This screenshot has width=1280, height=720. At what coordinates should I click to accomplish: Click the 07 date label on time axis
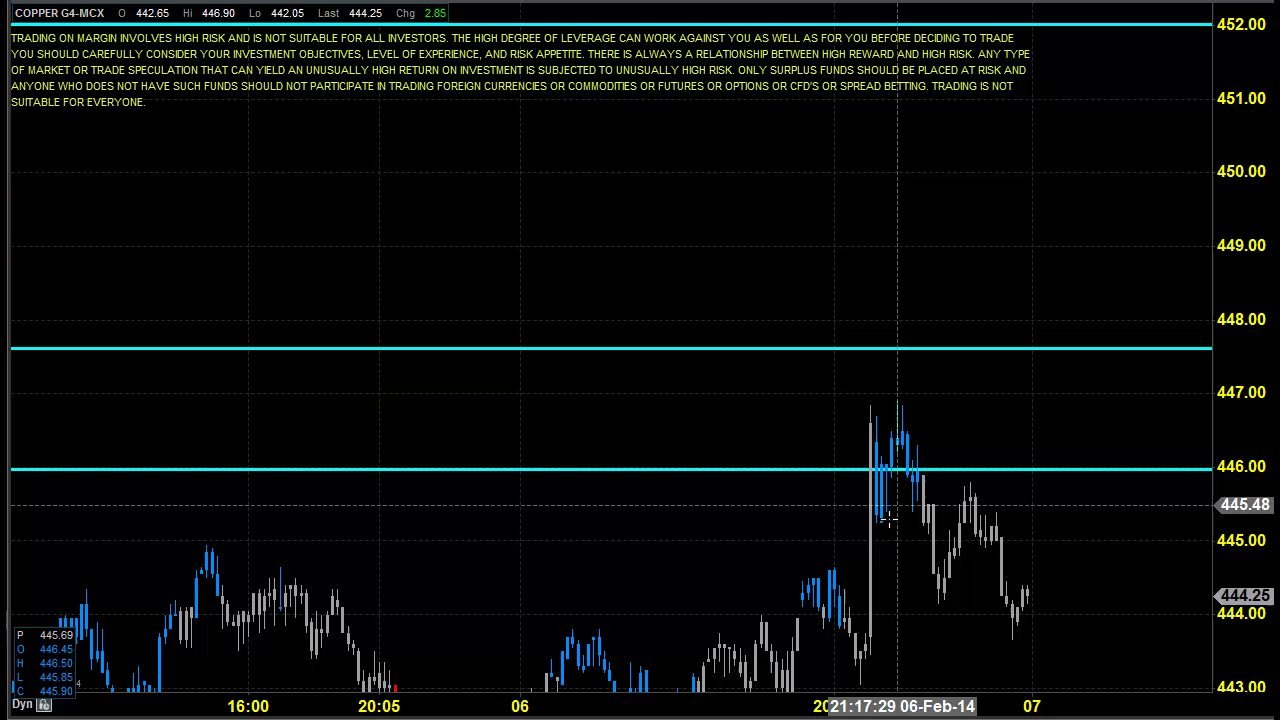point(1032,707)
